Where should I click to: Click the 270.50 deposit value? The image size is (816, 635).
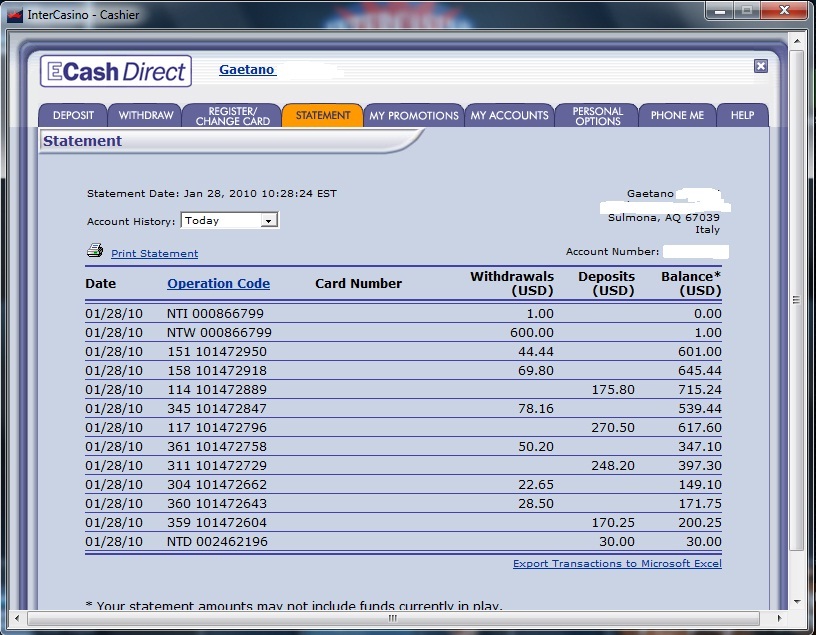[x=613, y=427]
